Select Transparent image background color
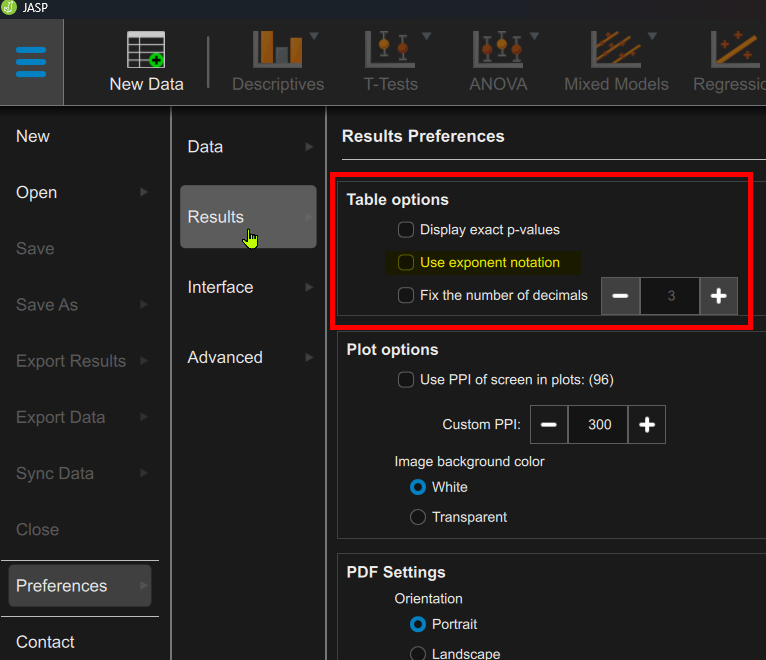The height and width of the screenshot is (660, 766). coord(419,517)
